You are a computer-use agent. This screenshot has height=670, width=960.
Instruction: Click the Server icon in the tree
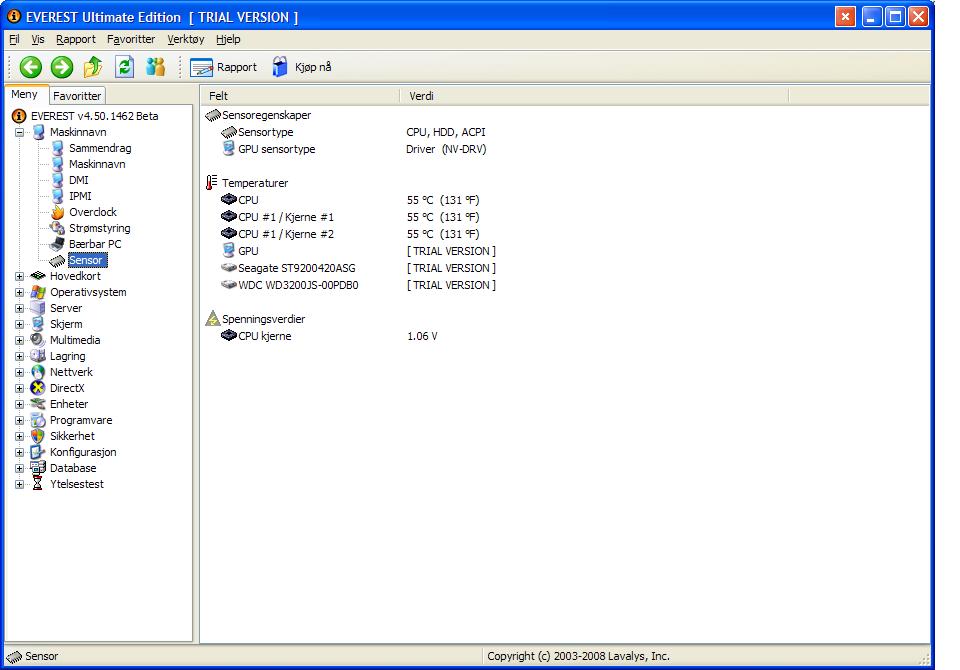38,308
